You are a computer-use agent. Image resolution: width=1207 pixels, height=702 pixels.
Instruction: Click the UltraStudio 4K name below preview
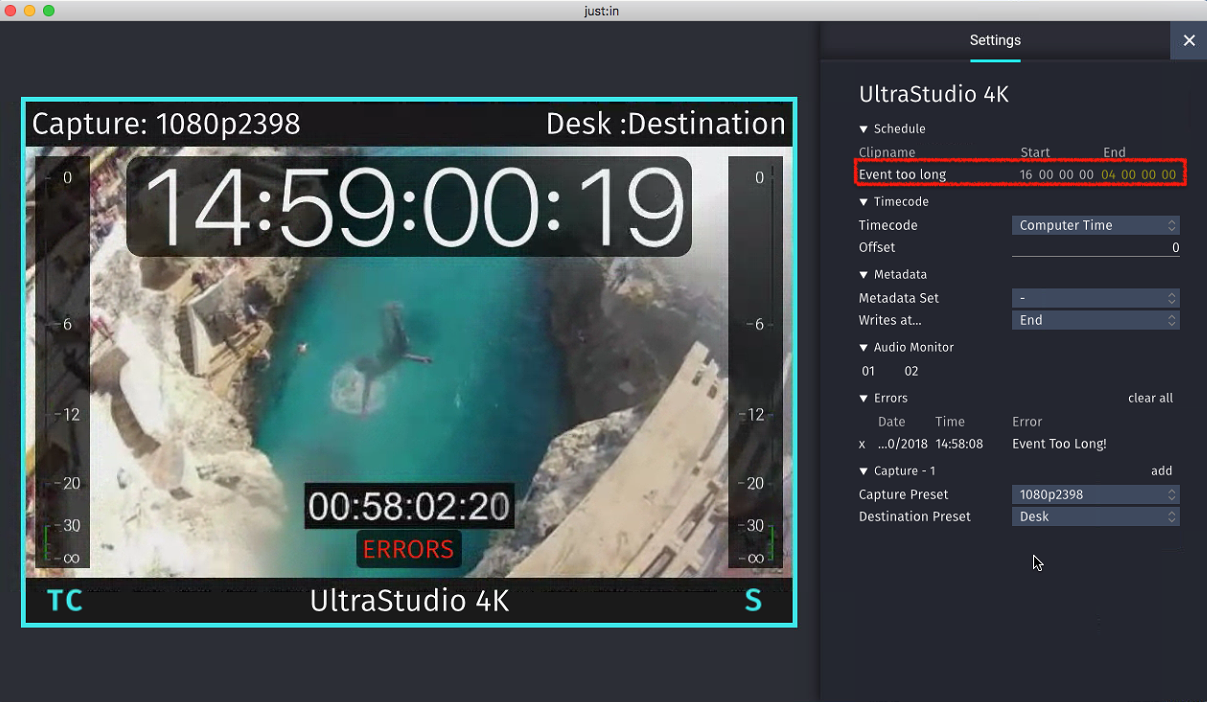click(x=409, y=601)
